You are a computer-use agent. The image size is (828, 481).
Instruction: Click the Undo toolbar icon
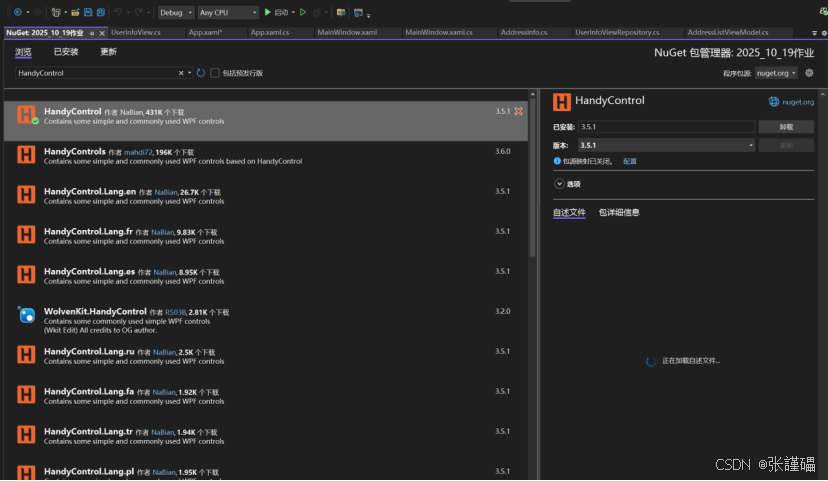118,12
